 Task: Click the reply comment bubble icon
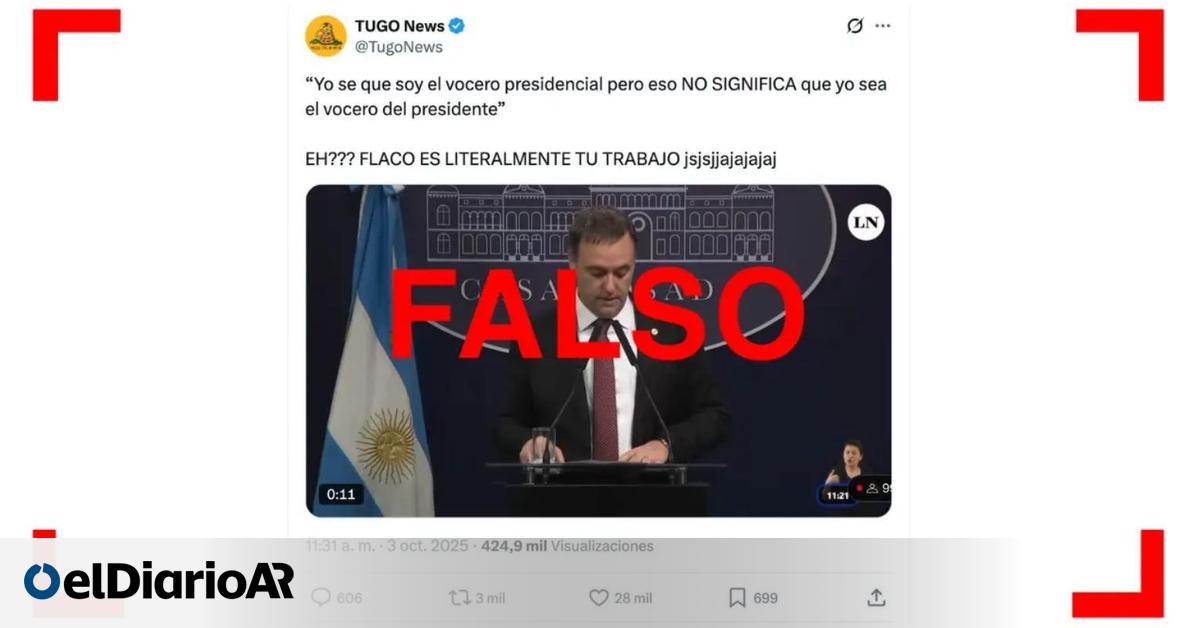point(321,597)
